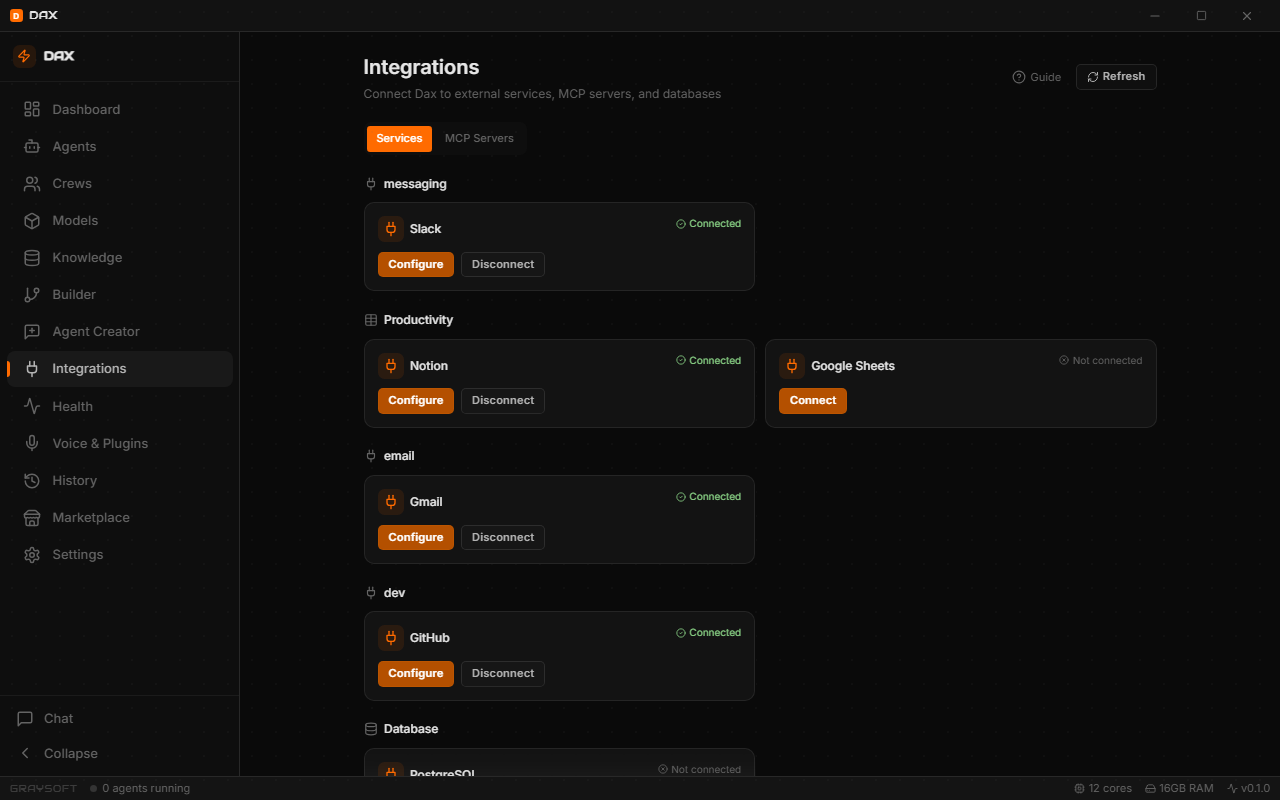This screenshot has height=800, width=1280.
Task: Click the Builder branch icon
Action: pyautogui.click(x=32, y=294)
